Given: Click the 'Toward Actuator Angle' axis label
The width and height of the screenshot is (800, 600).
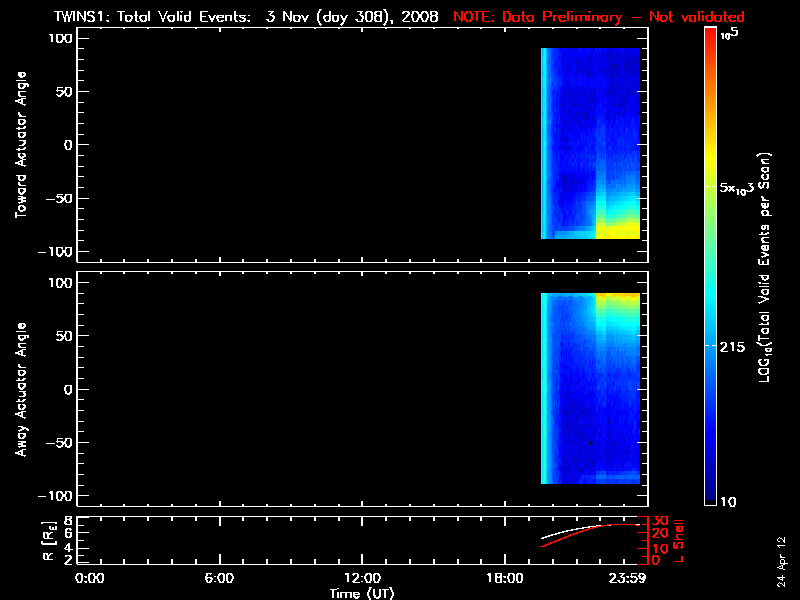Looking at the screenshot, I should click(21, 144).
